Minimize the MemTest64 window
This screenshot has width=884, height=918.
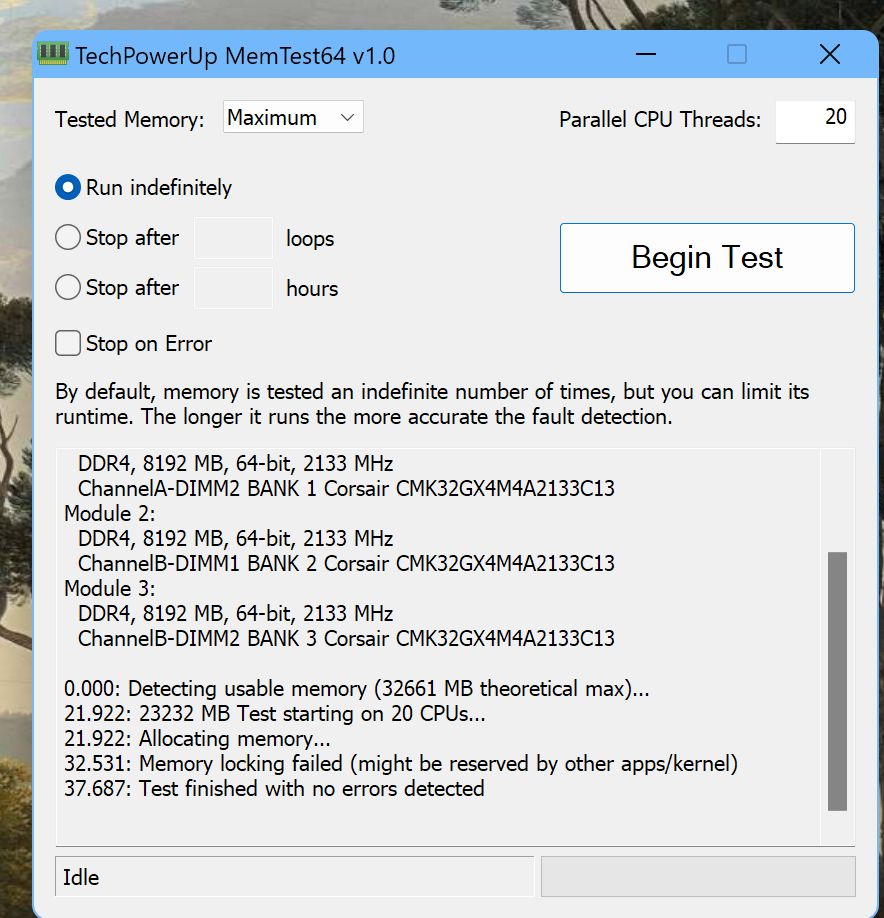tap(646, 54)
